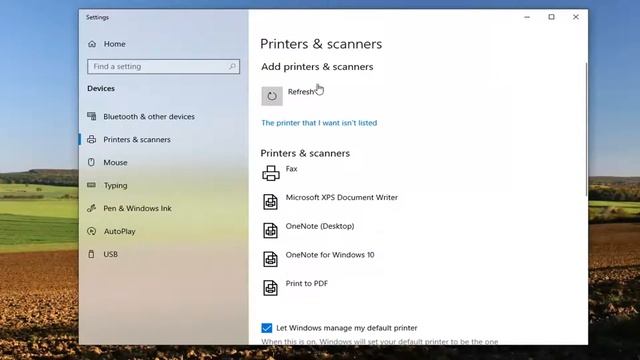The width and height of the screenshot is (640, 360).
Task: Click the Home icon in the sidebar
Action: (x=92, y=44)
